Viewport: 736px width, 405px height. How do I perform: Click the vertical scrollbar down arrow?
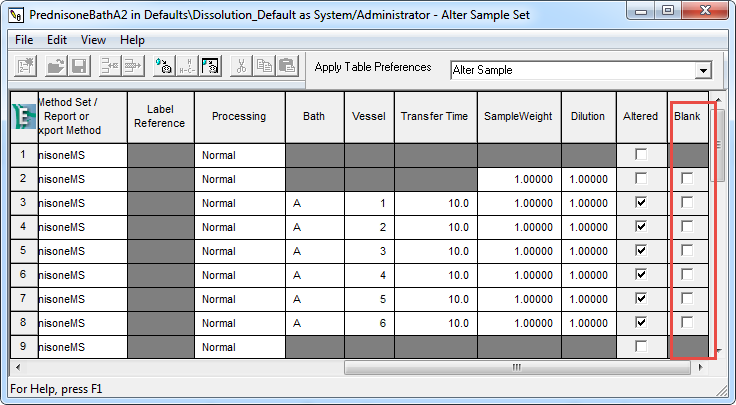pos(719,351)
